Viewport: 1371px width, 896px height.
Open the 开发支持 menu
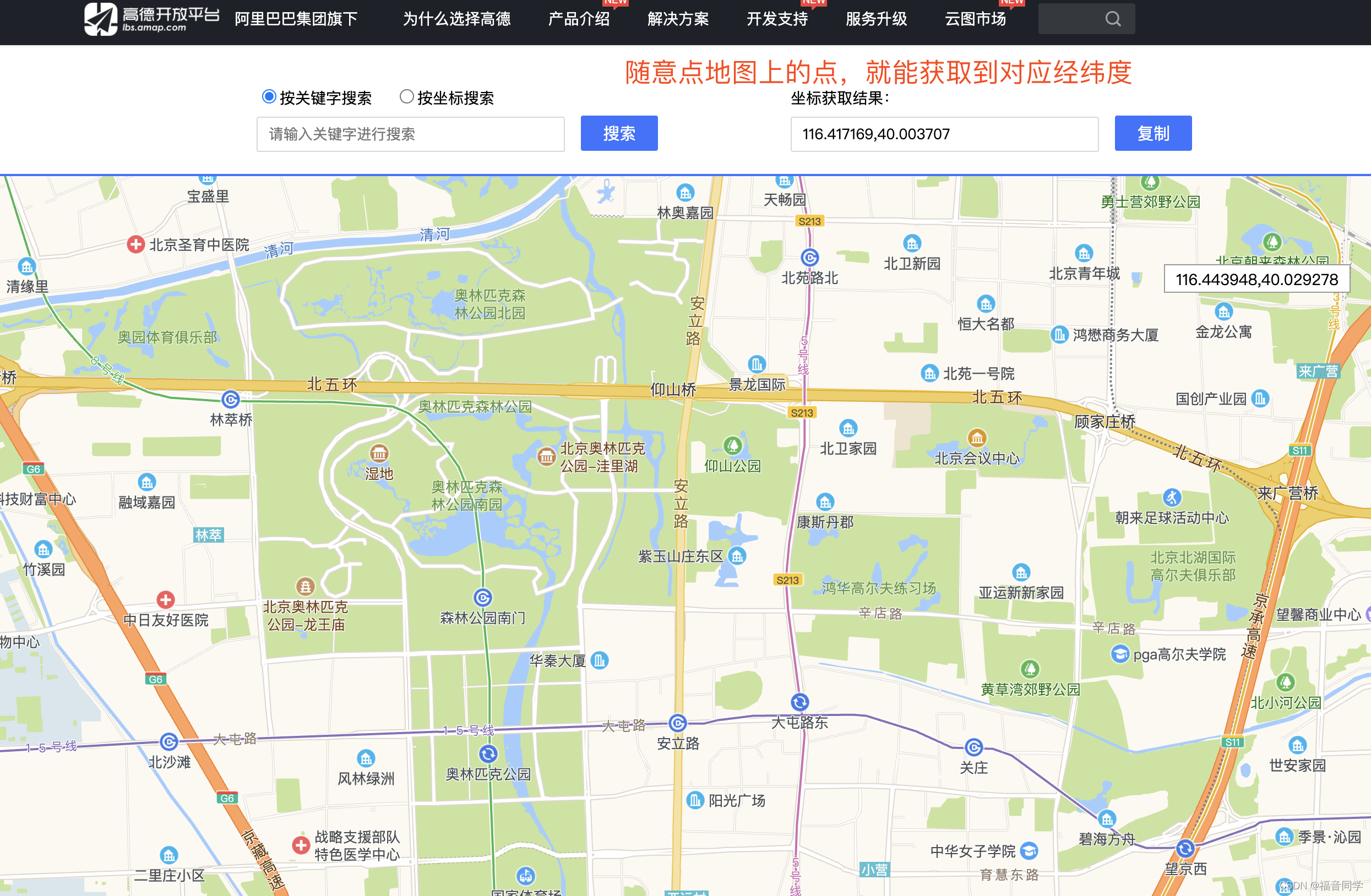[777, 19]
